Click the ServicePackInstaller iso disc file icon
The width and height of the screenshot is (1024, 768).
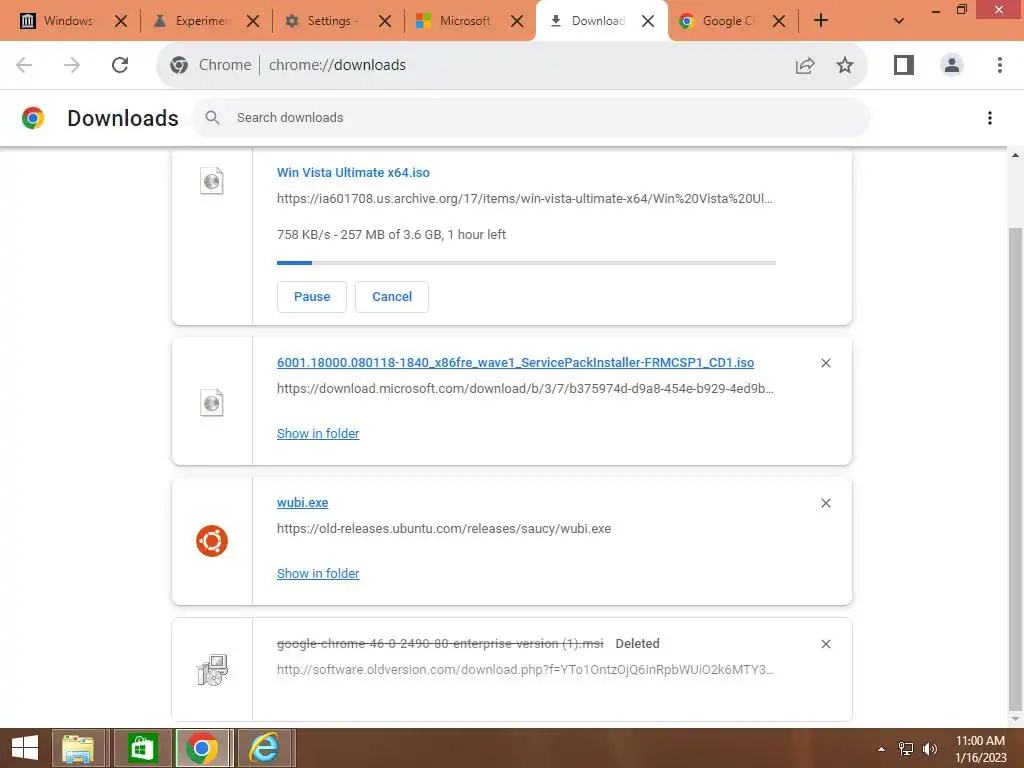click(212, 403)
